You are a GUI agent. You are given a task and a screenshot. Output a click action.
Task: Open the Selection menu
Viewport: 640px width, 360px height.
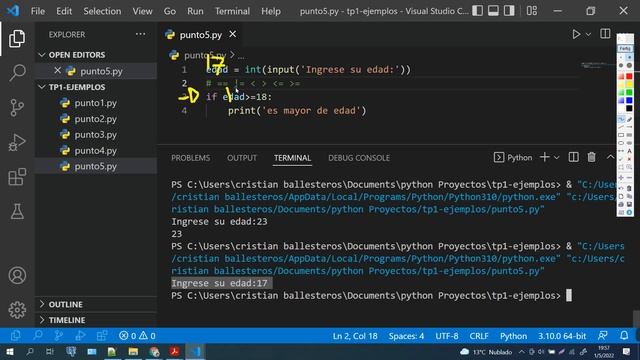(102, 11)
